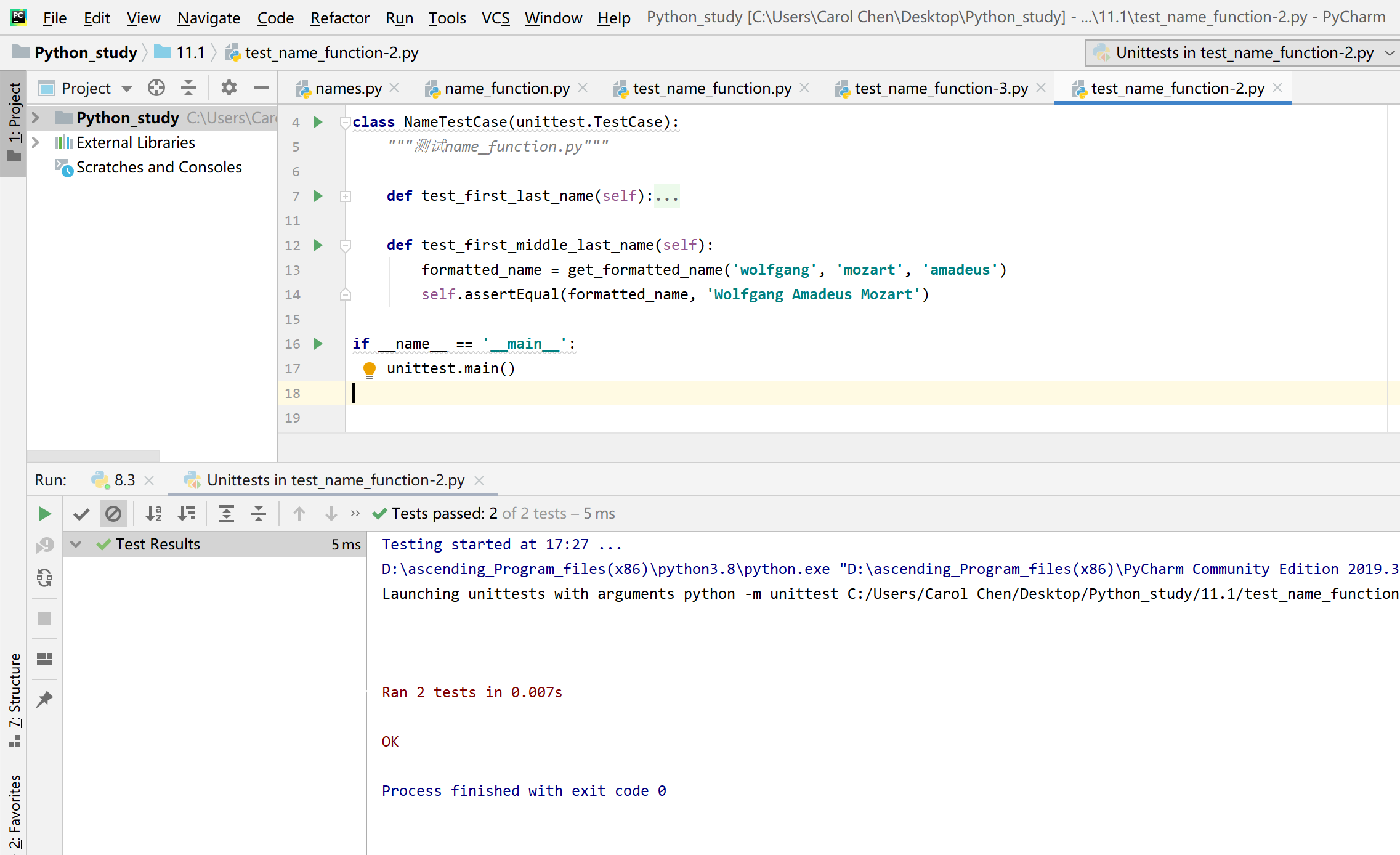
Task: Expand External Libraries tree node
Action: click(x=36, y=142)
